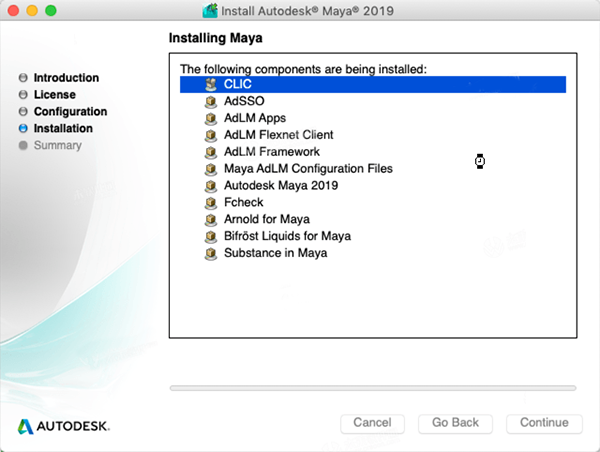
Task: Click the Introduction step bullet
Action: (x=23, y=78)
